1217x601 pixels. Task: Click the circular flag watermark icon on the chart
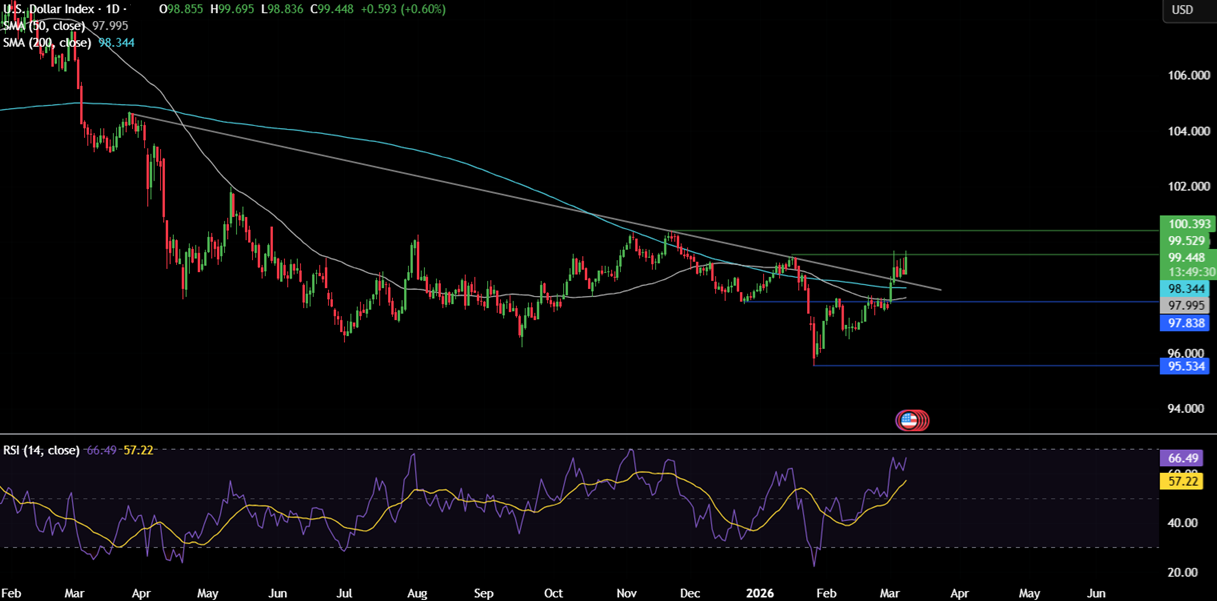909,420
